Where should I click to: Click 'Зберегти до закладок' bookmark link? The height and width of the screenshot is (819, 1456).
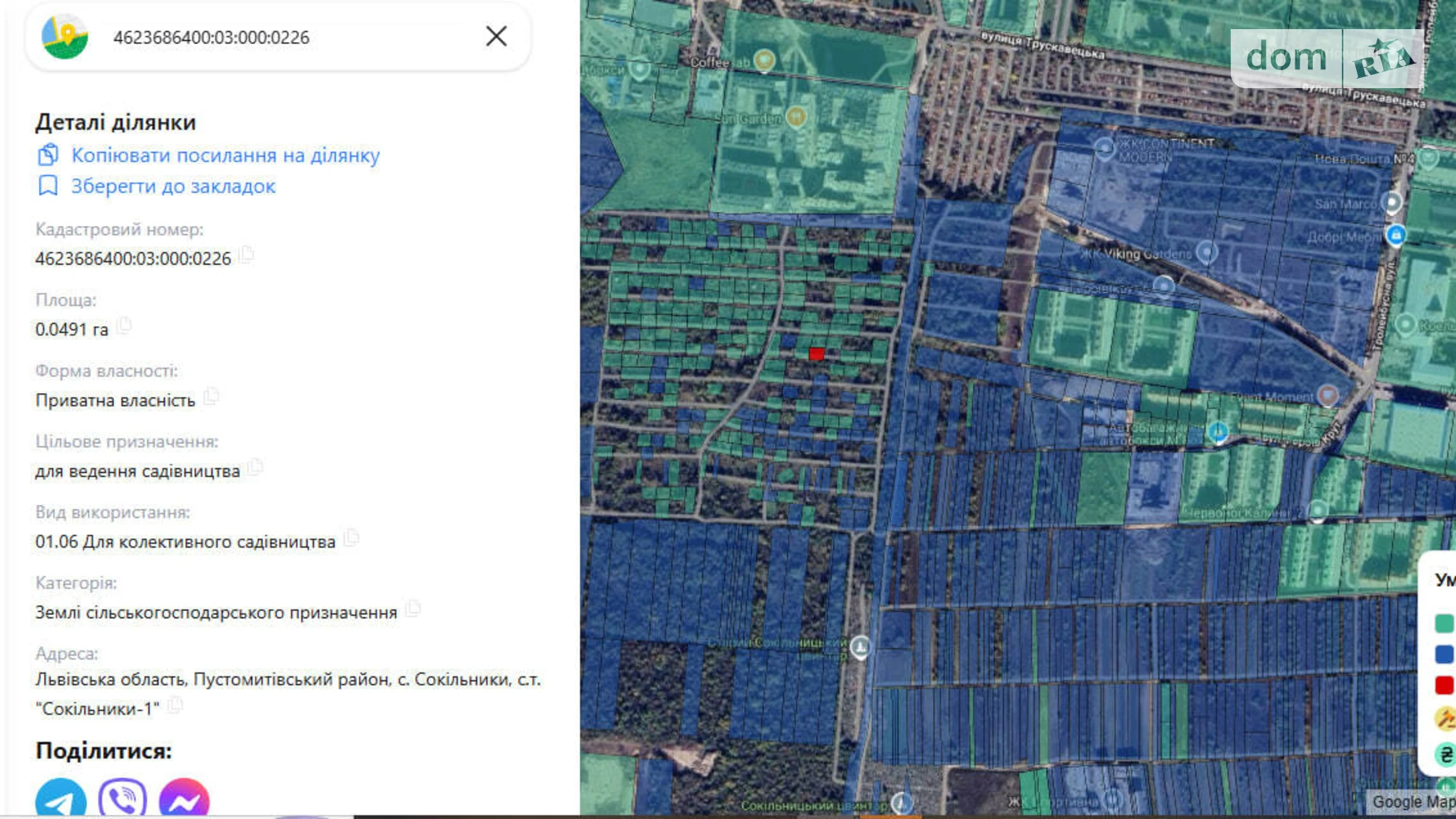pyautogui.click(x=173, y=187)
